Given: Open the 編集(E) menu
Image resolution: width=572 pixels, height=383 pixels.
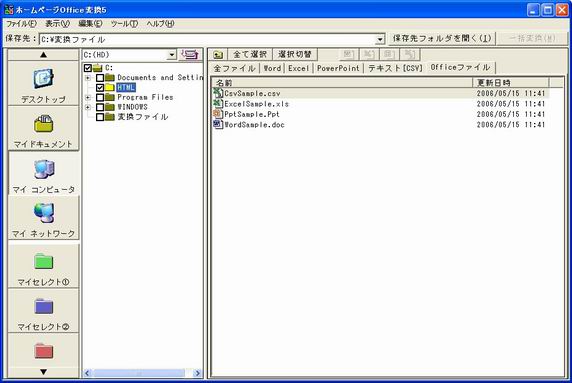Looking at the screenshot, I should tap(90, 24).
